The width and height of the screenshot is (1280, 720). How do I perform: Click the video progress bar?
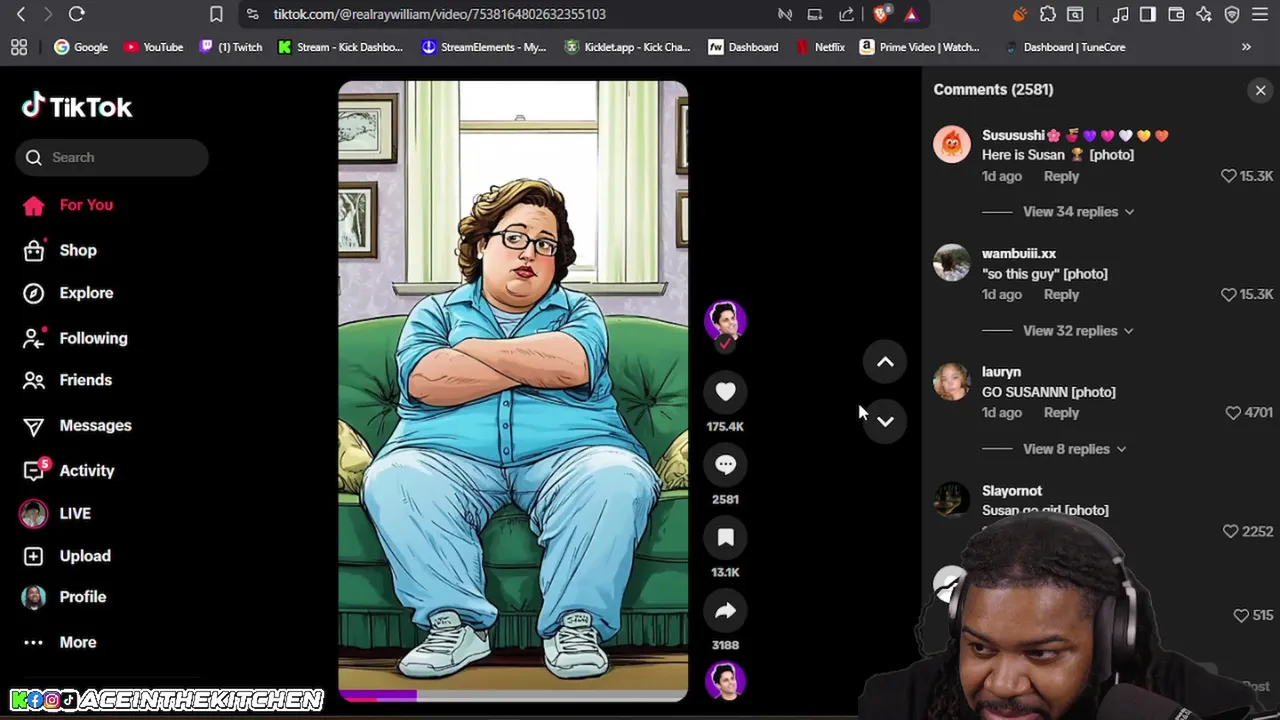tap(513, 694)
